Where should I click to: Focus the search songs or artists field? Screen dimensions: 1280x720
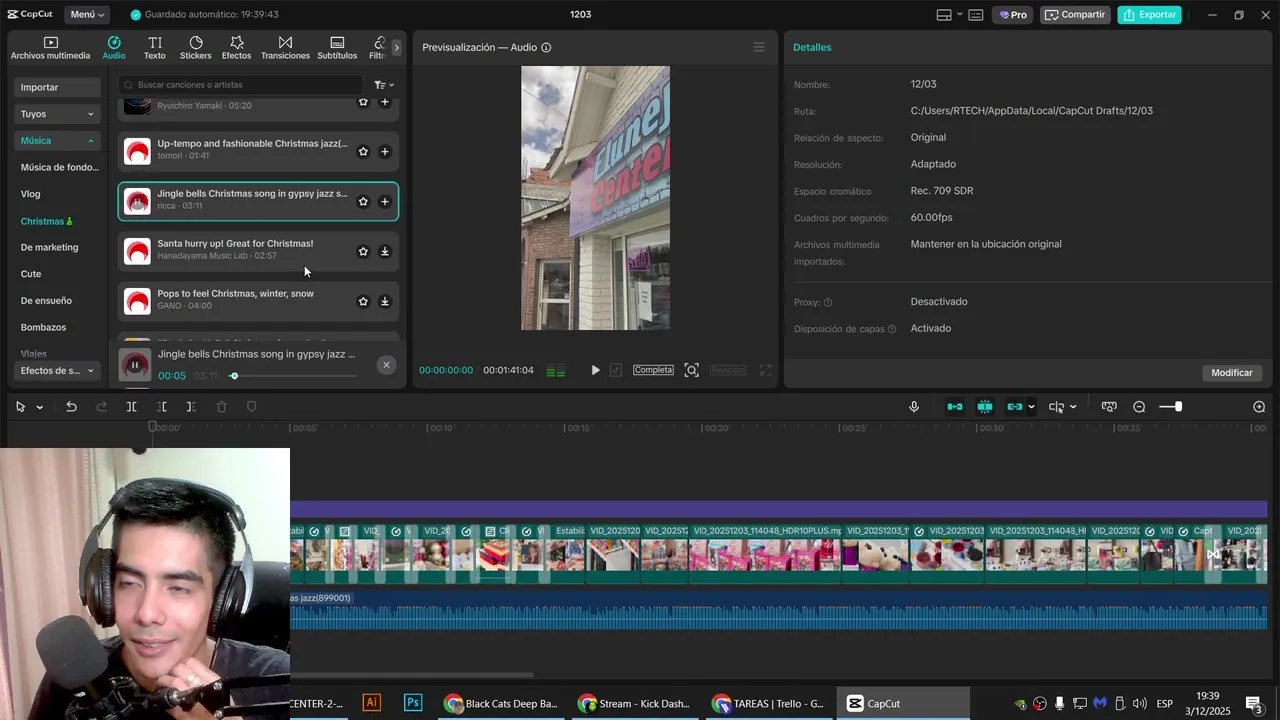point(240,85)
